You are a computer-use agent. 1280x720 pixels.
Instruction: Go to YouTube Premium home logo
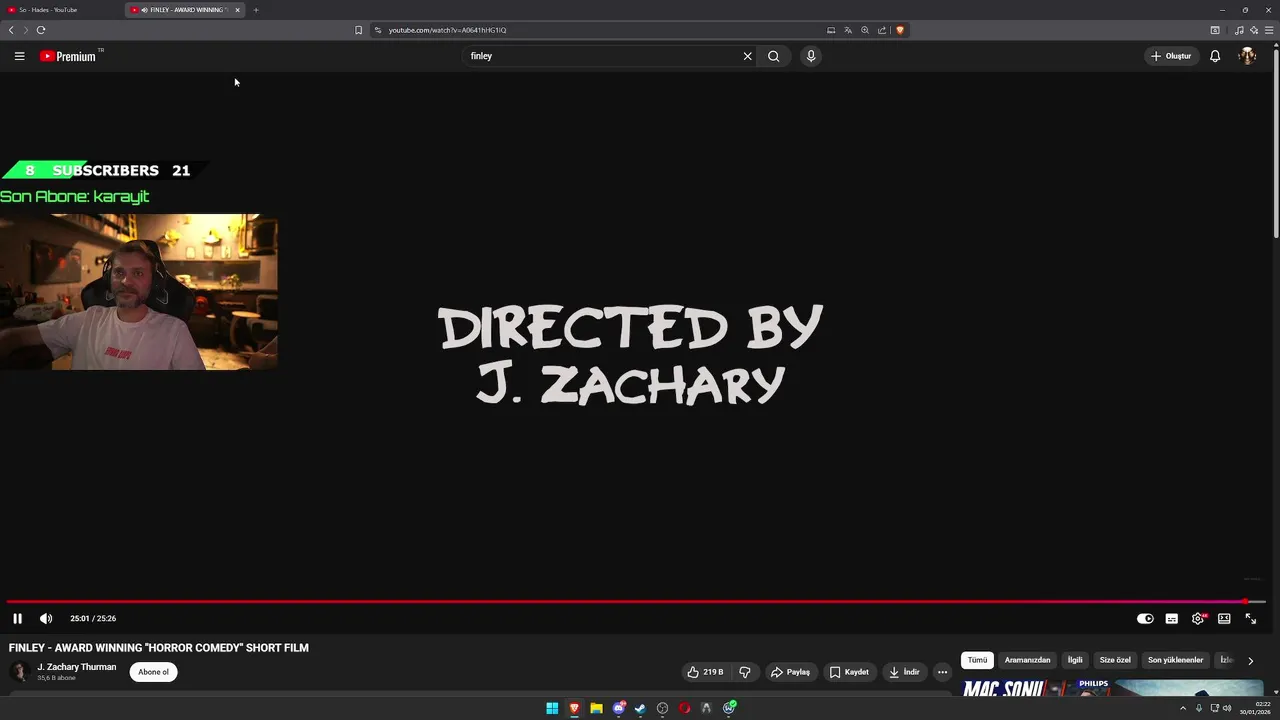click(x=68, y=56)
